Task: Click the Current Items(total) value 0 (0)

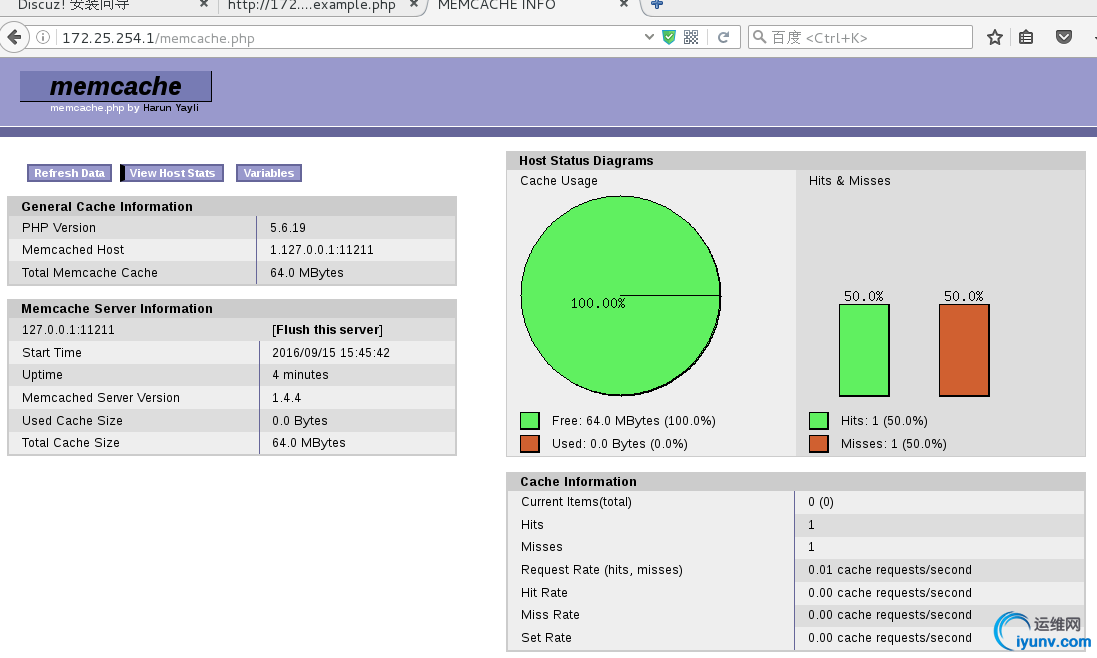Action: click(821, 501)
